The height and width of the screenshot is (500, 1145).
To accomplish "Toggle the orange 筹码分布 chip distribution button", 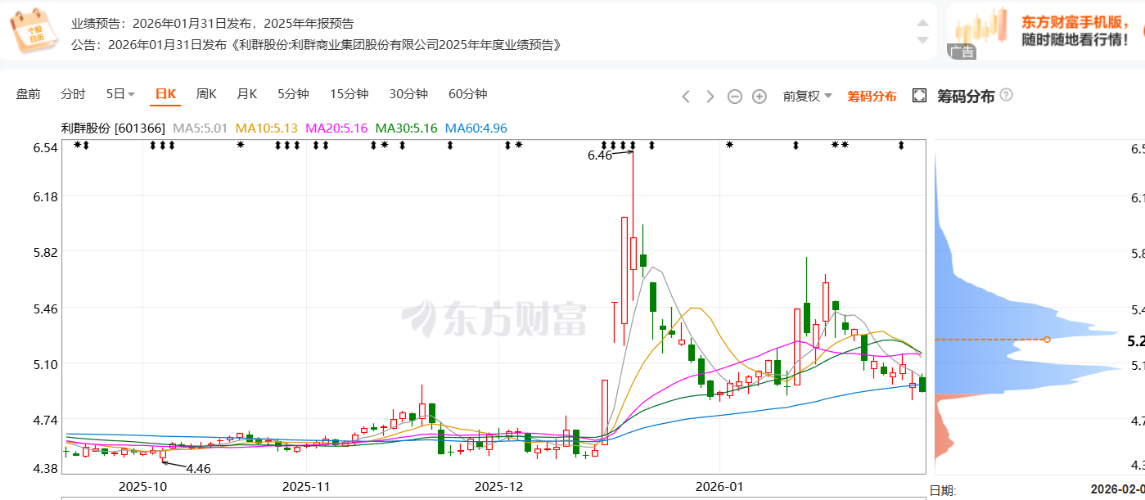I will (872, 96).
